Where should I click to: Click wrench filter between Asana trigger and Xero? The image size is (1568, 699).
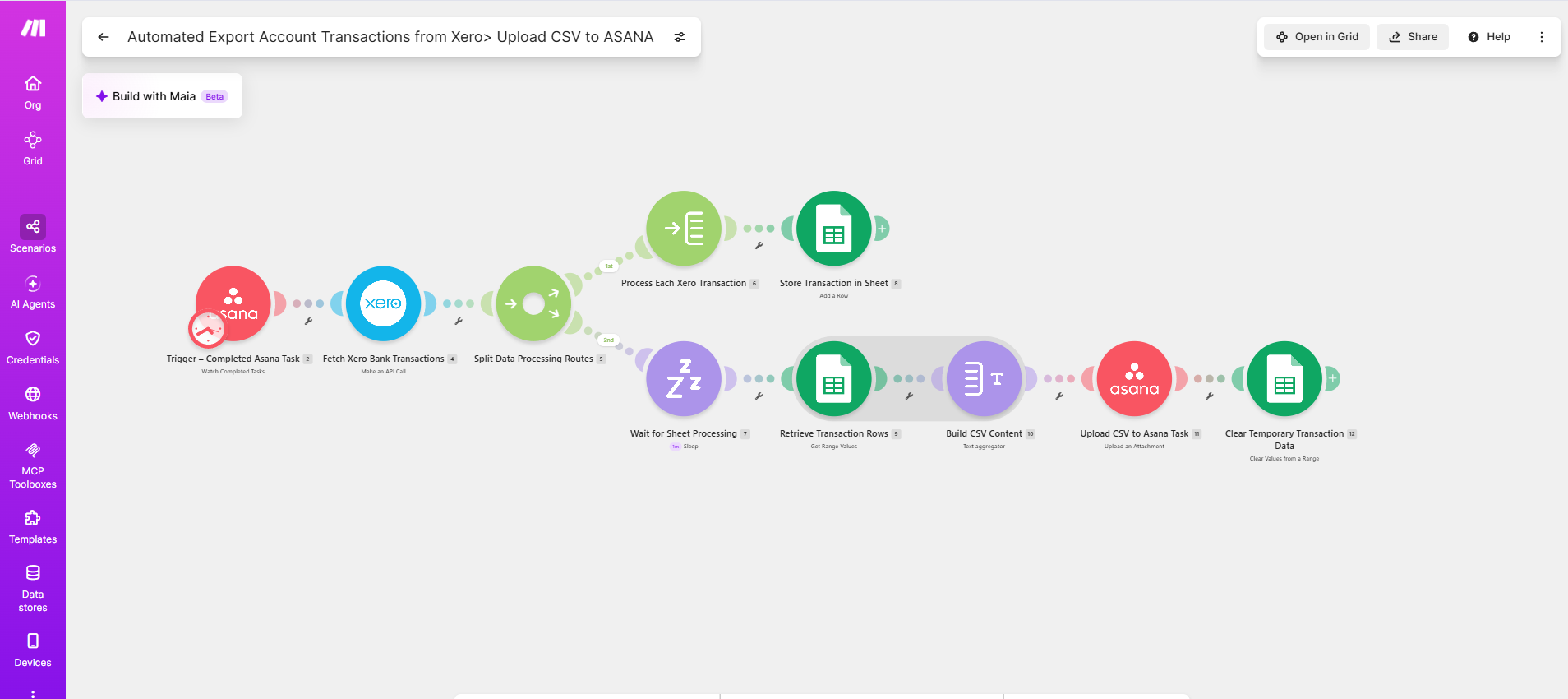coord(308,322)
